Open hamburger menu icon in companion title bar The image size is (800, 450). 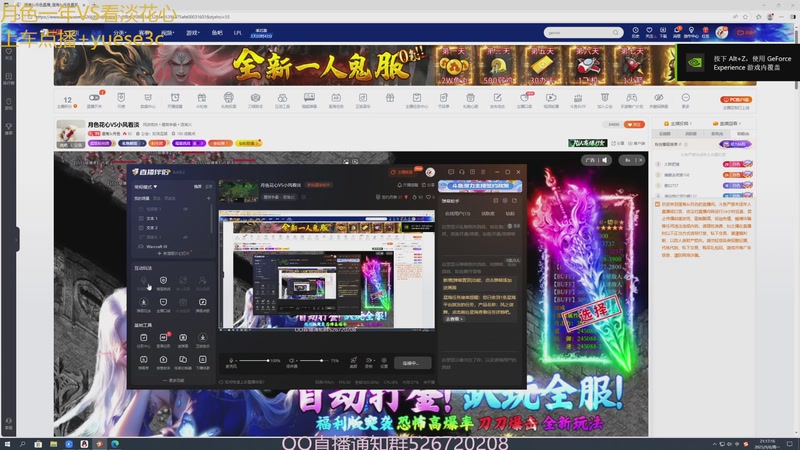tap(483, 172)
